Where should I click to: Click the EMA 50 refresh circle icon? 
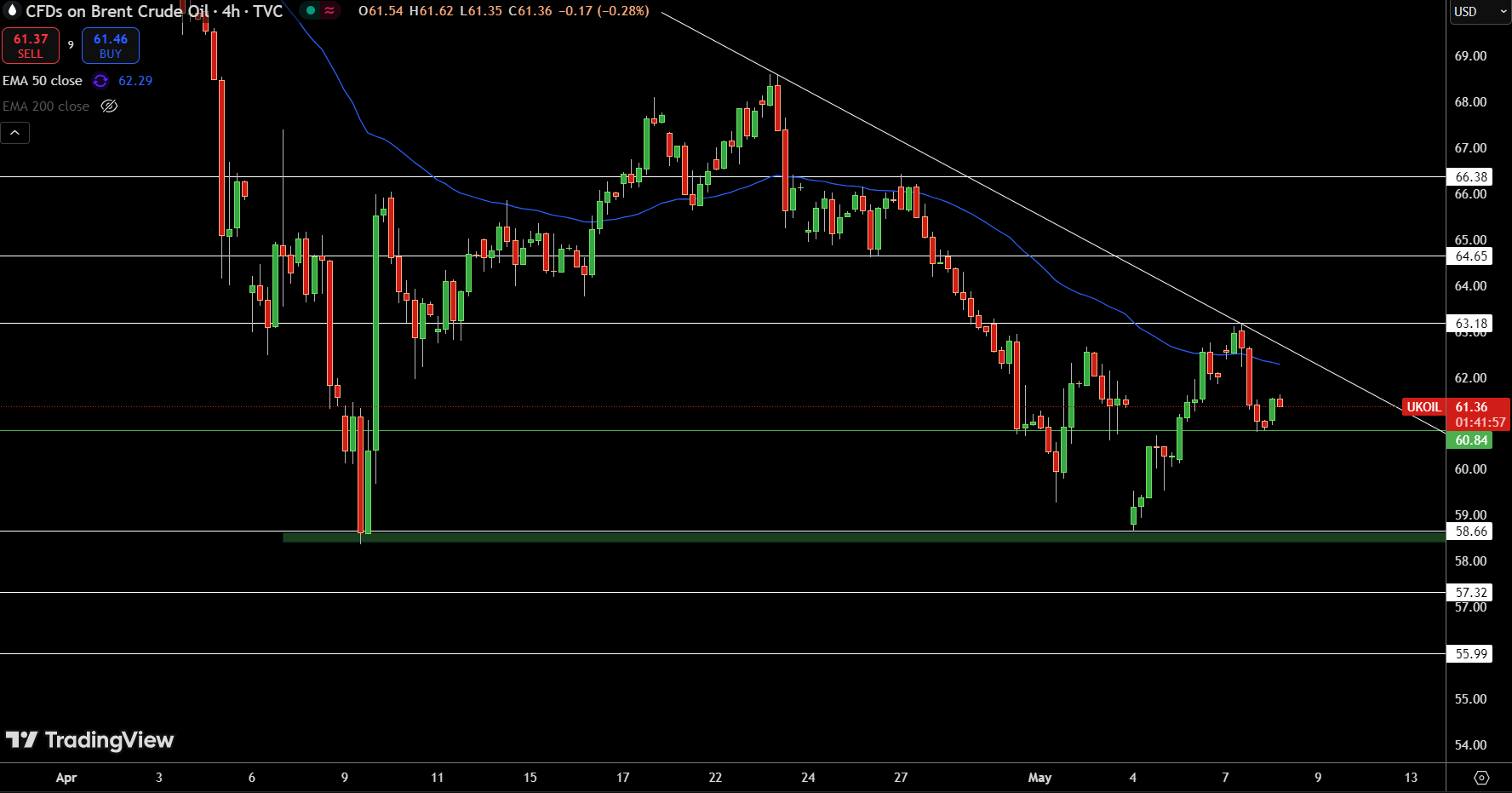pyautogui.click(x=100, y=81)
